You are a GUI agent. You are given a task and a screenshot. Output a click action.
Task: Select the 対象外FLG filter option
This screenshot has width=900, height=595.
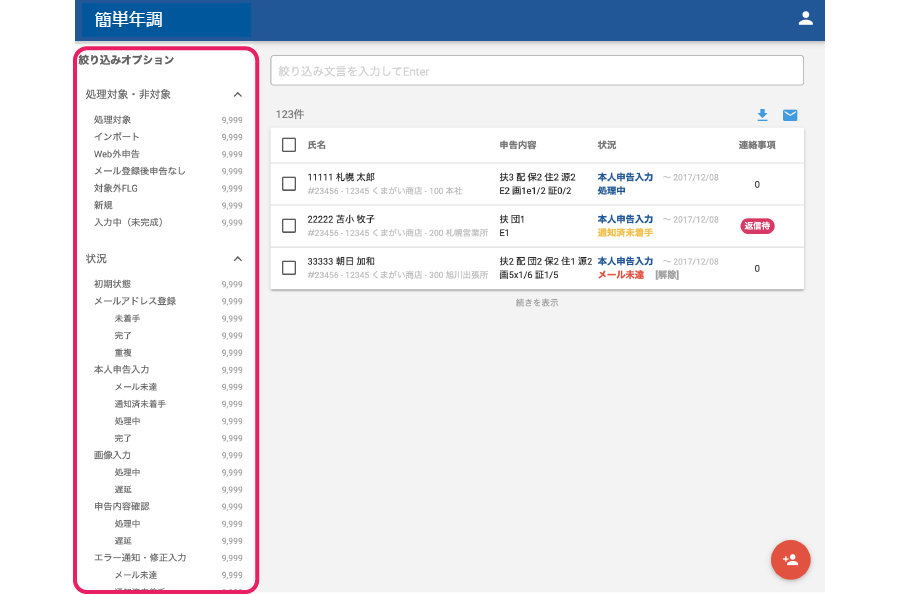(x=119, y=188)
